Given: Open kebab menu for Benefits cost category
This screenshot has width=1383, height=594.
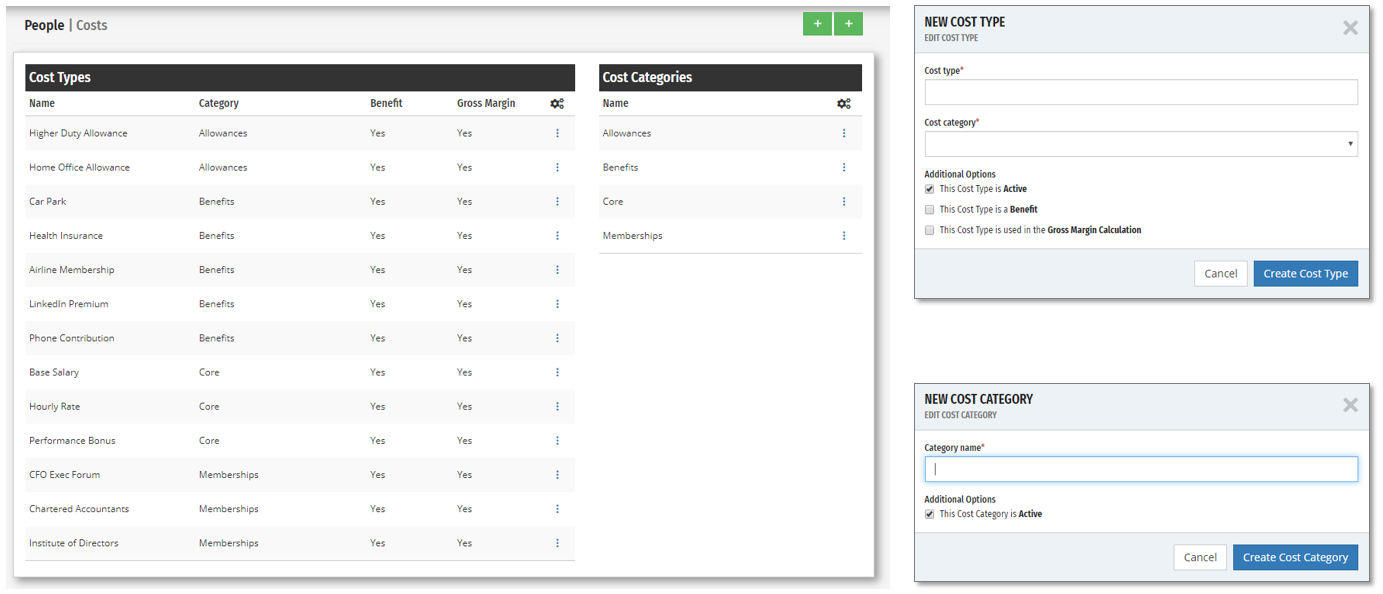Looking at the screenshot, I should tap(844, 167).
